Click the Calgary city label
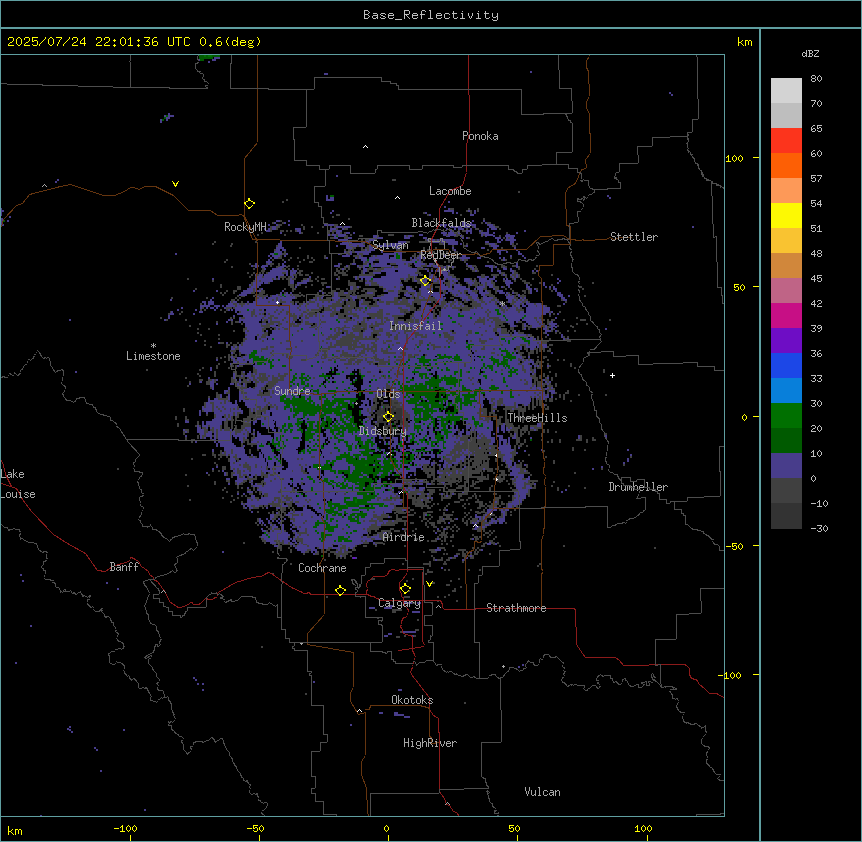 click(x=399, y=603)
